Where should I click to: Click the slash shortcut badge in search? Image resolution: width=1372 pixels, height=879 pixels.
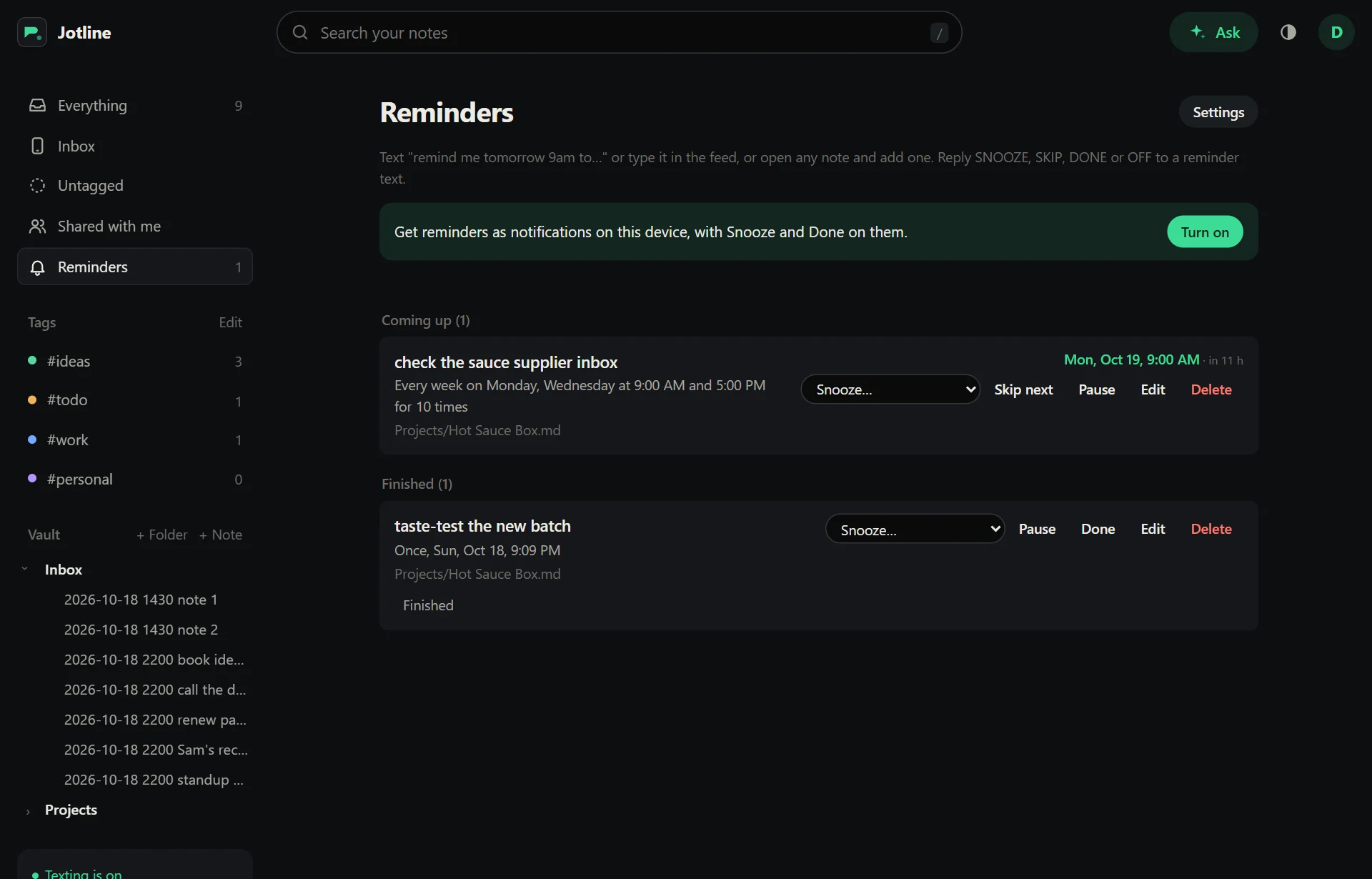(939, 33)
